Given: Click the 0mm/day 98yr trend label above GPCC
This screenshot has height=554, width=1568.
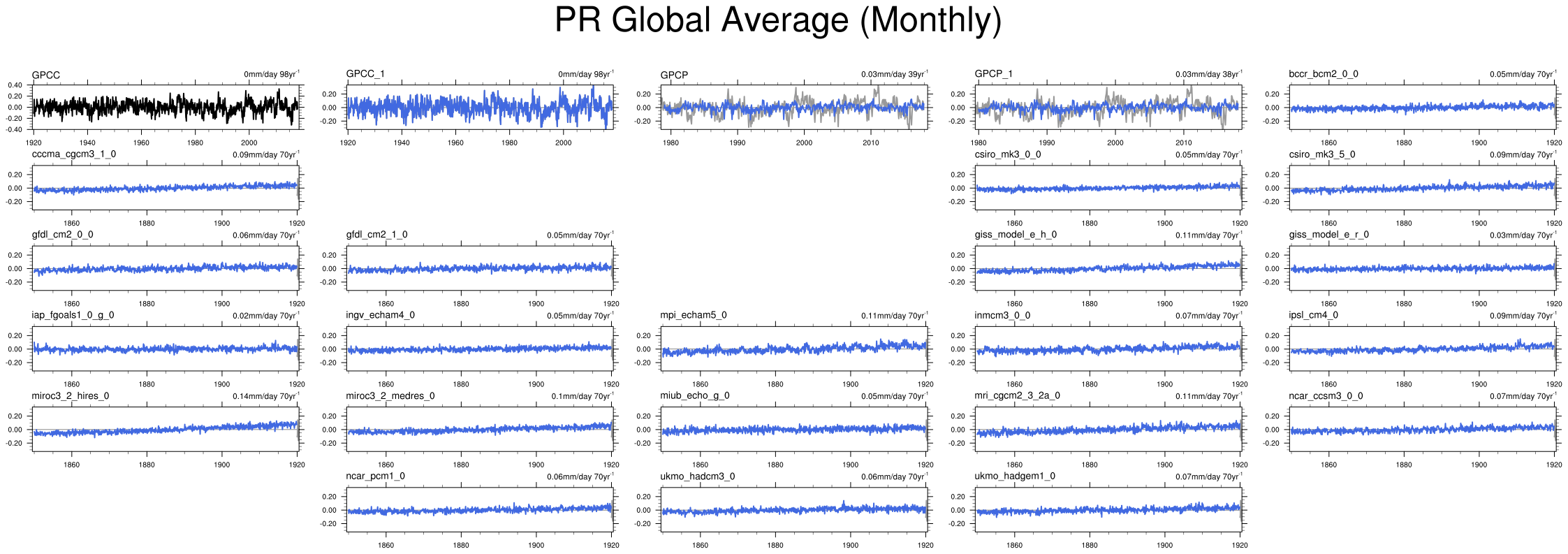Looking at the screenshot, I should click(272, 74).
